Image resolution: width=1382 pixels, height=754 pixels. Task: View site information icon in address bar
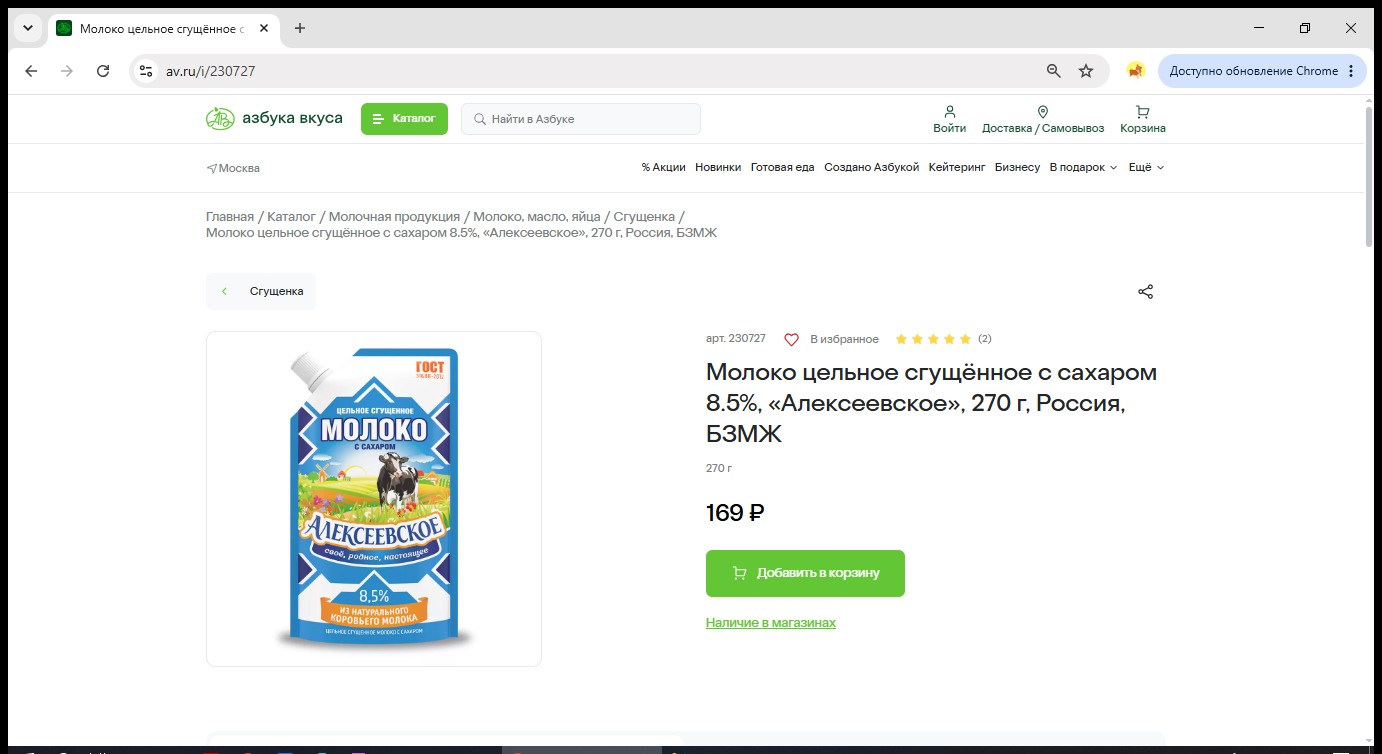coord(146,71)
